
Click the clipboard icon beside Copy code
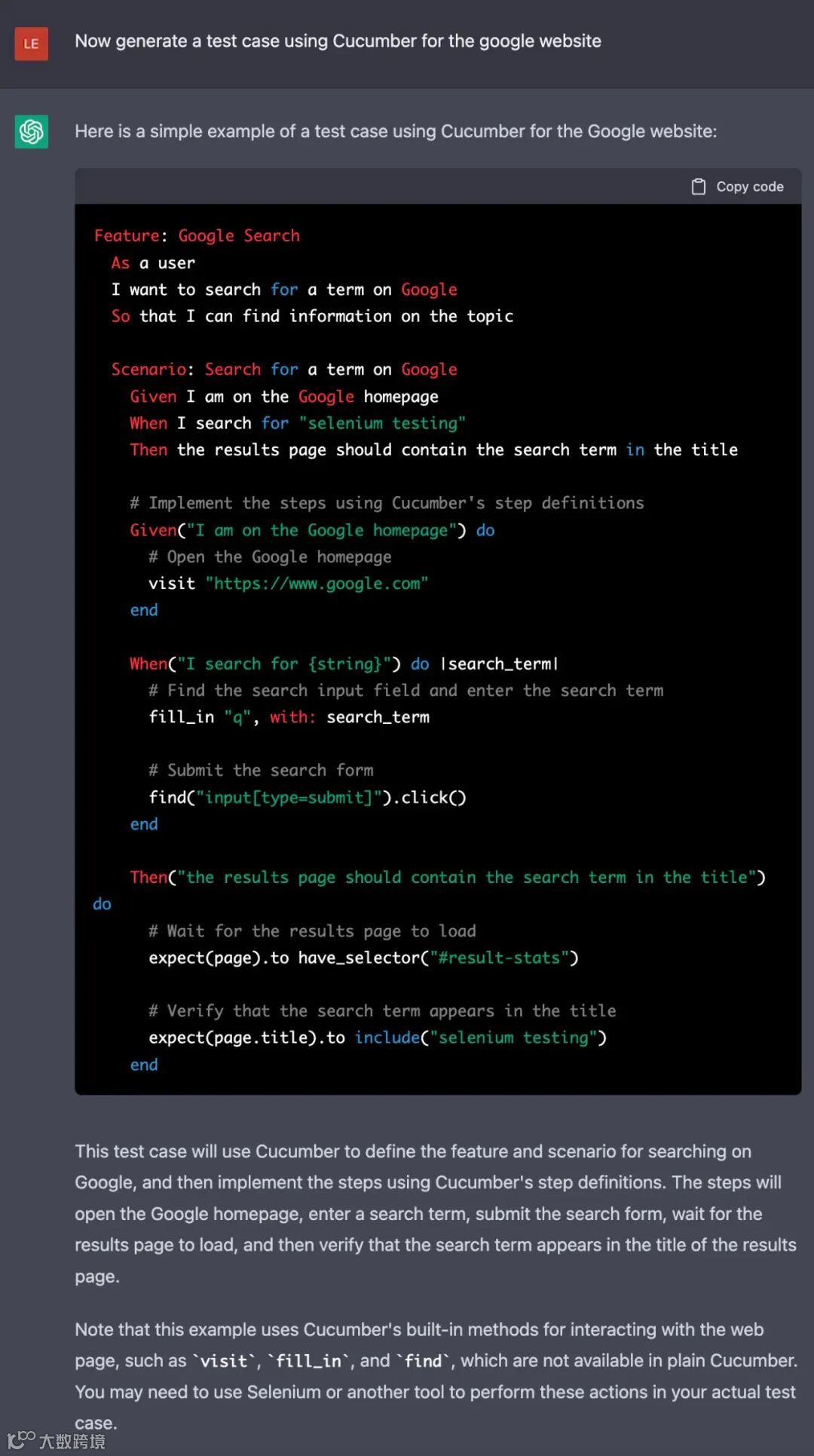coord(699,186)
